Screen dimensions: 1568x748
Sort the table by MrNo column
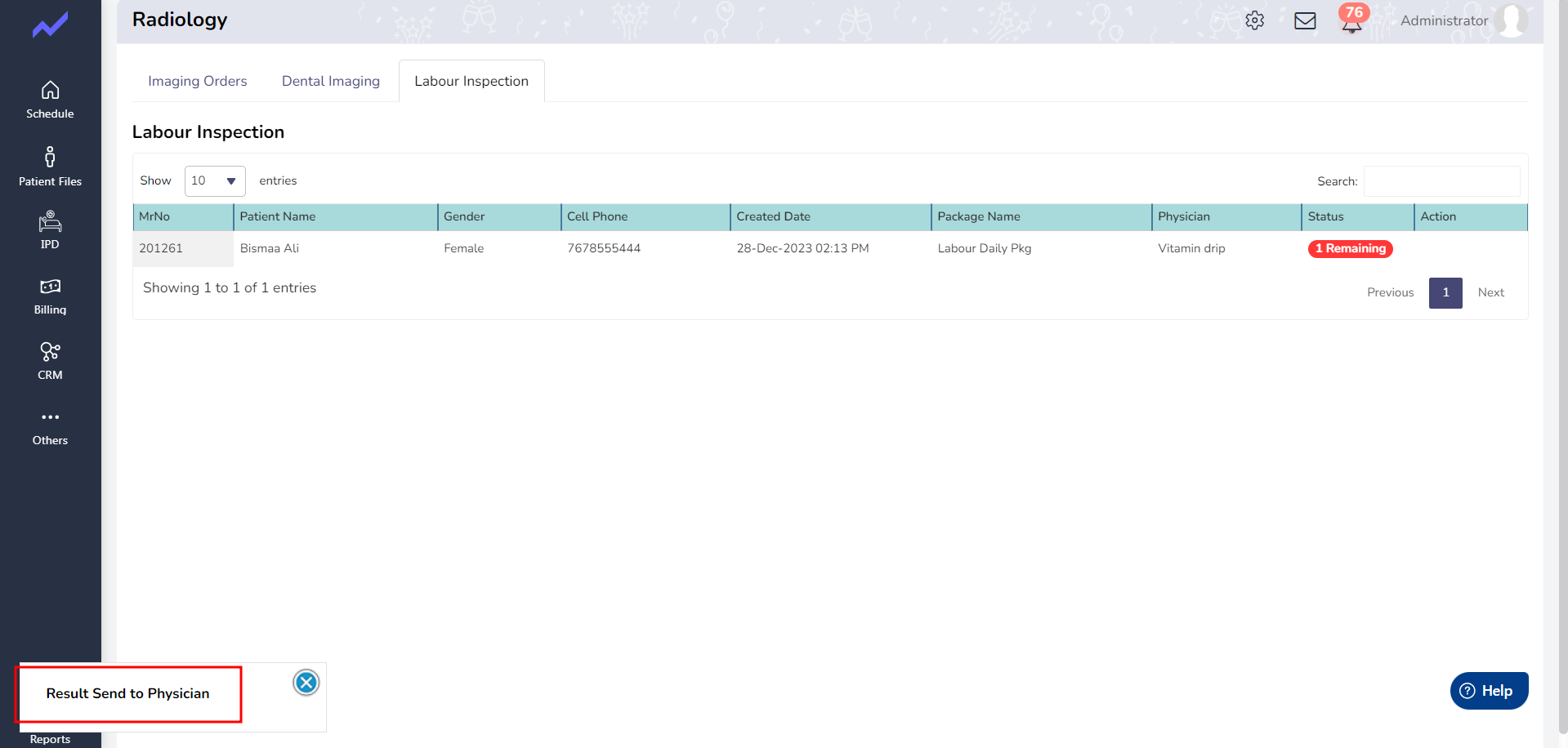(183, 217)
